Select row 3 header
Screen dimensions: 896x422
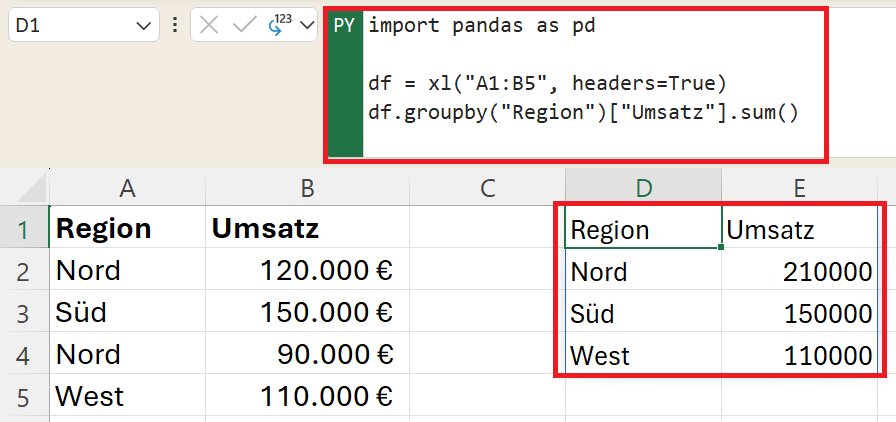[x=24, y=313]
